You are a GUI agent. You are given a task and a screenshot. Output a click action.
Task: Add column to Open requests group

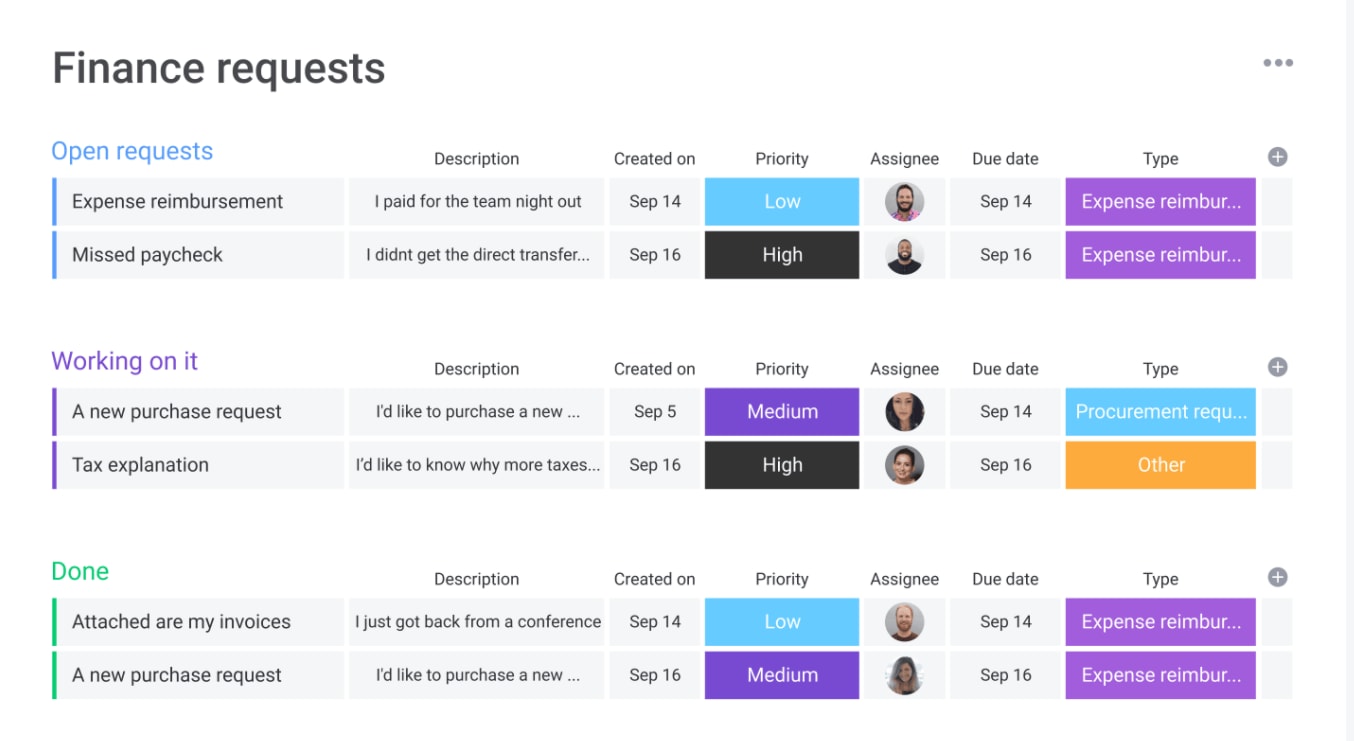click(1277, 157)
